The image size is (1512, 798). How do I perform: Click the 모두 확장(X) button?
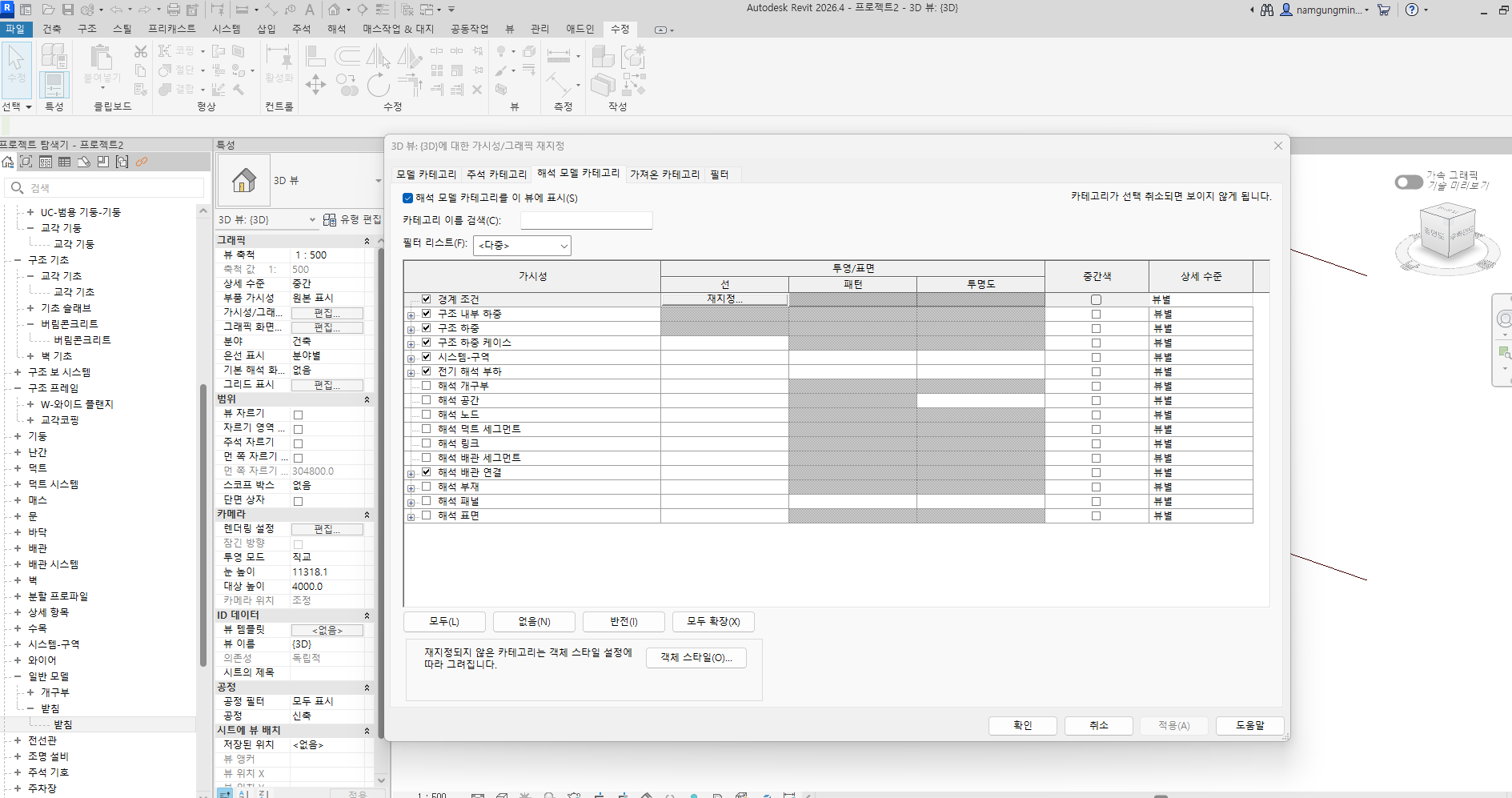712,622
